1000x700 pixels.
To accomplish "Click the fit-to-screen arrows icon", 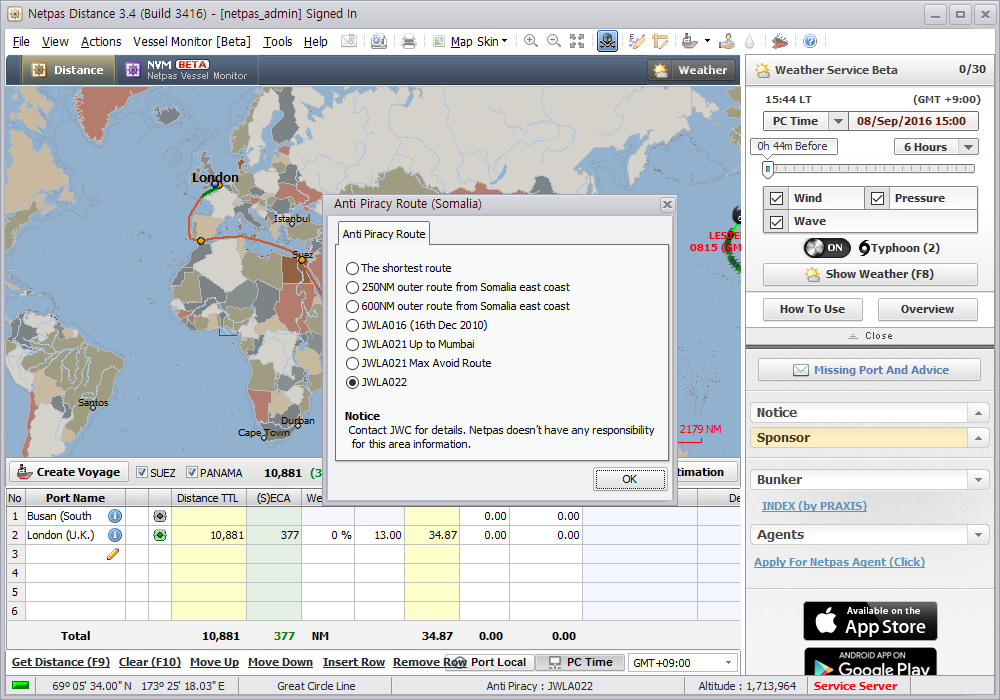I will 577,41.
